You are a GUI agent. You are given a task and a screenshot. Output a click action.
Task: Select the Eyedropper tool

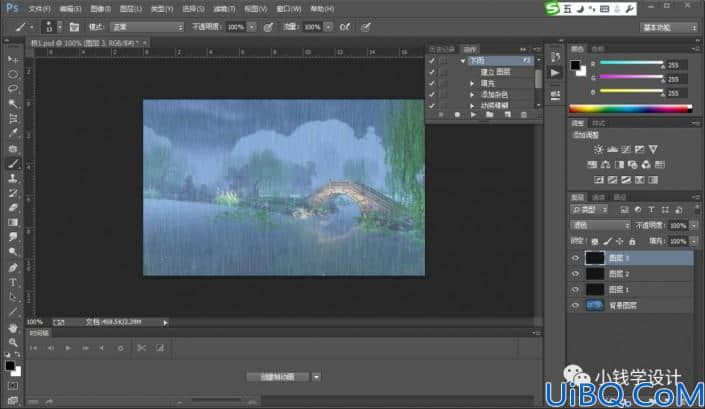13,133
